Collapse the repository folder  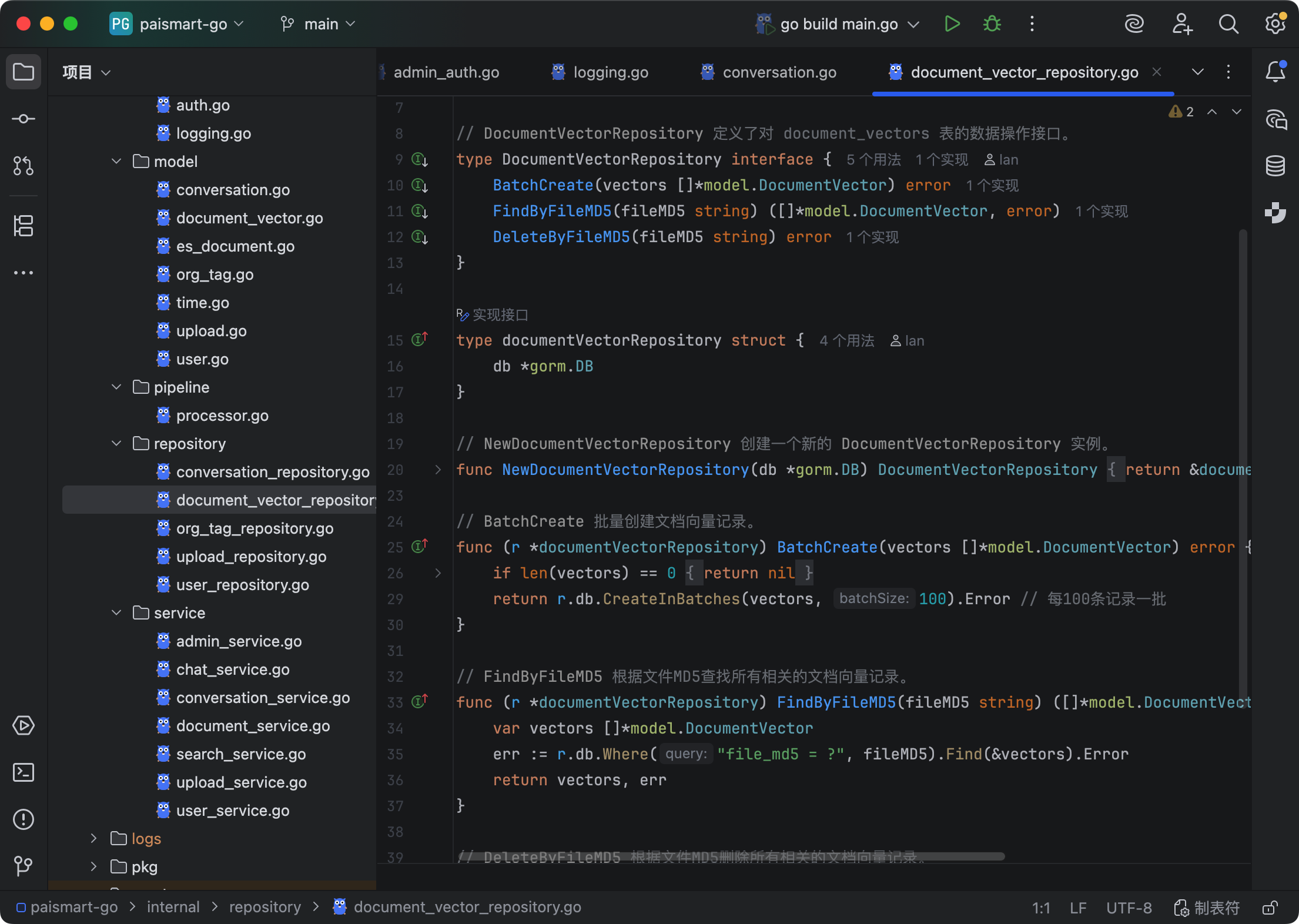click(116, 444)
